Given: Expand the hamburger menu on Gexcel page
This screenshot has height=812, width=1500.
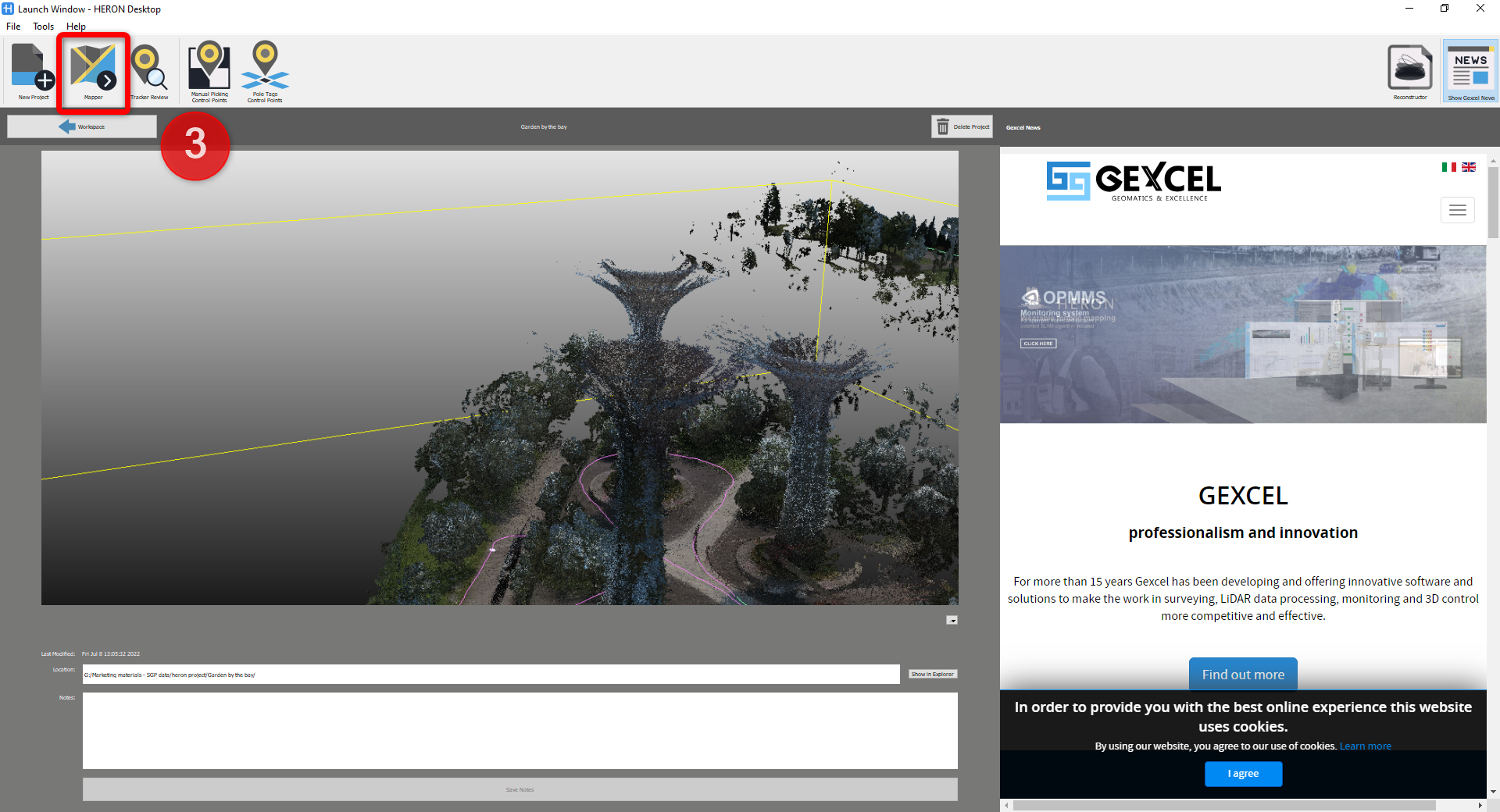Looking at the screenshot, I should point(1457,210).
